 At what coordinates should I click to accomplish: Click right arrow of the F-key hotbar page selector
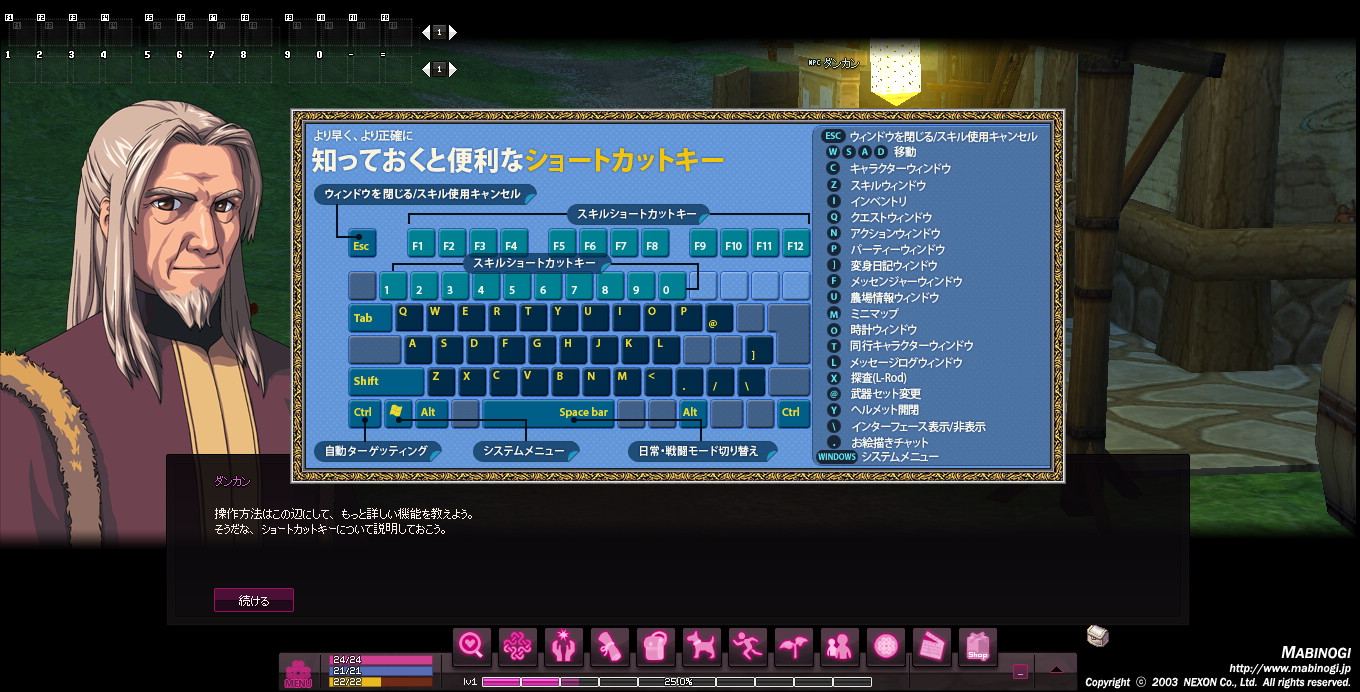tap(452, 32)
